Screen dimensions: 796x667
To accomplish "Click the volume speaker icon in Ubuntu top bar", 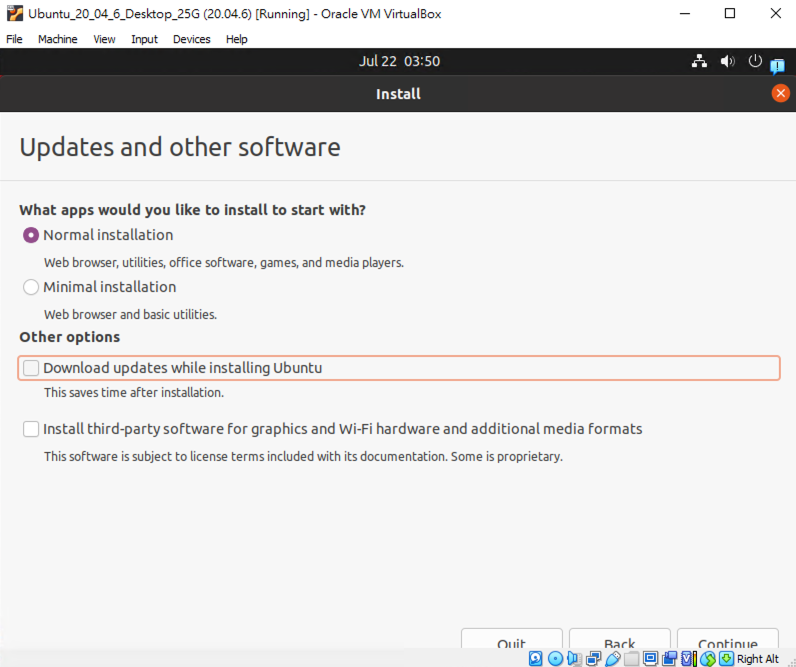I will point(727,61).
